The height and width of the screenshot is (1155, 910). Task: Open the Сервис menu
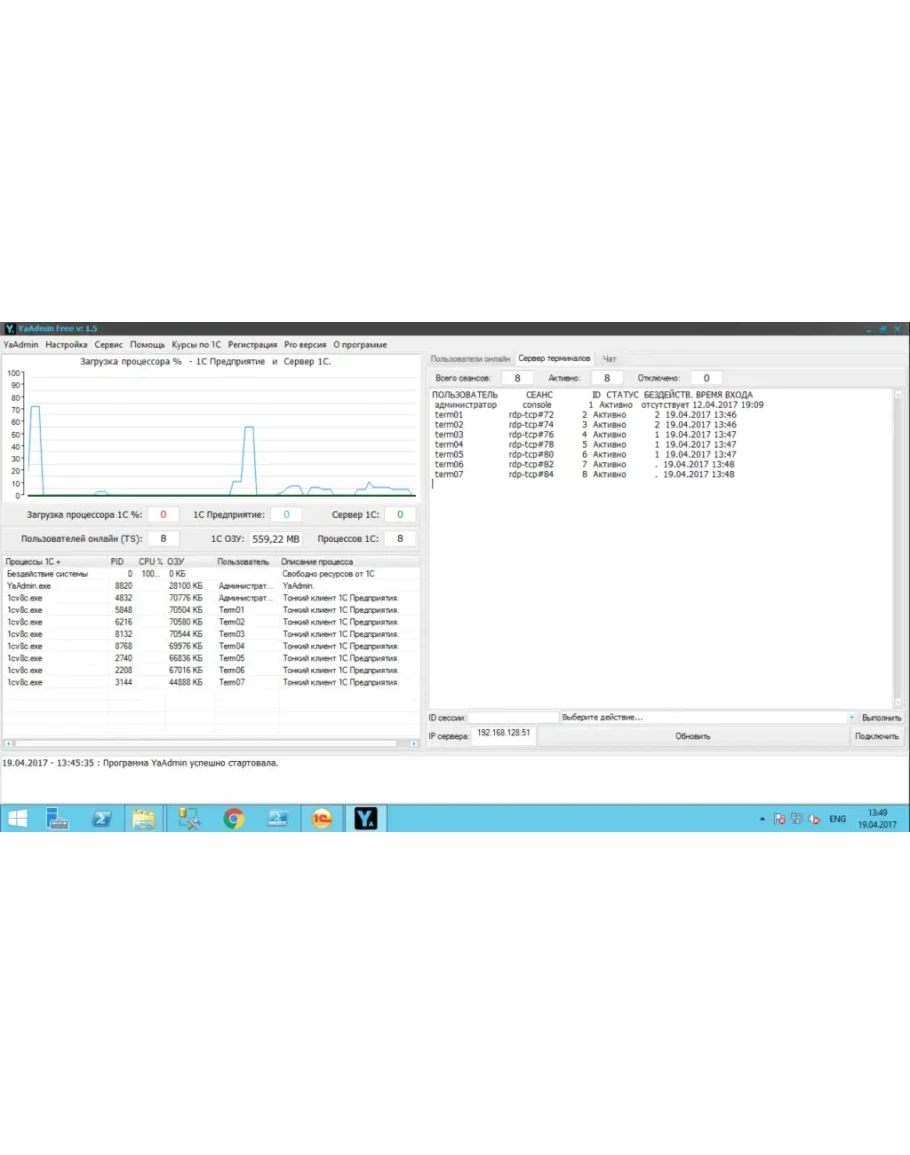pos(108,344)
